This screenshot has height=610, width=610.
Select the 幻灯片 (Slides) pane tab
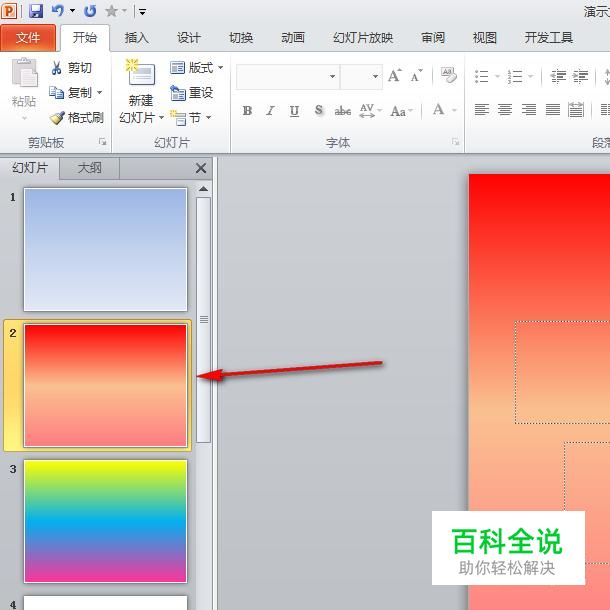30,168
